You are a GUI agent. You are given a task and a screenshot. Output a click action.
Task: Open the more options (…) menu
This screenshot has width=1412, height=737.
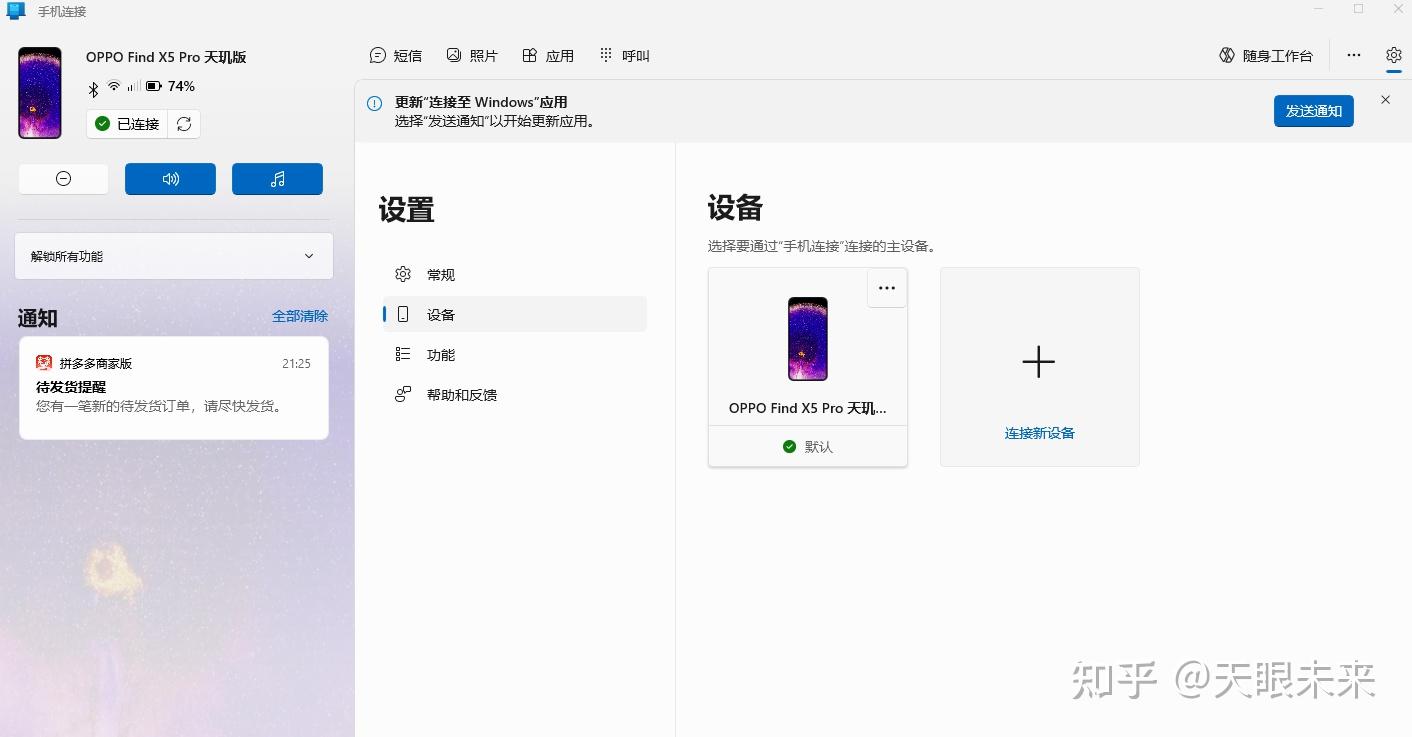click(x=1353, y=55)
